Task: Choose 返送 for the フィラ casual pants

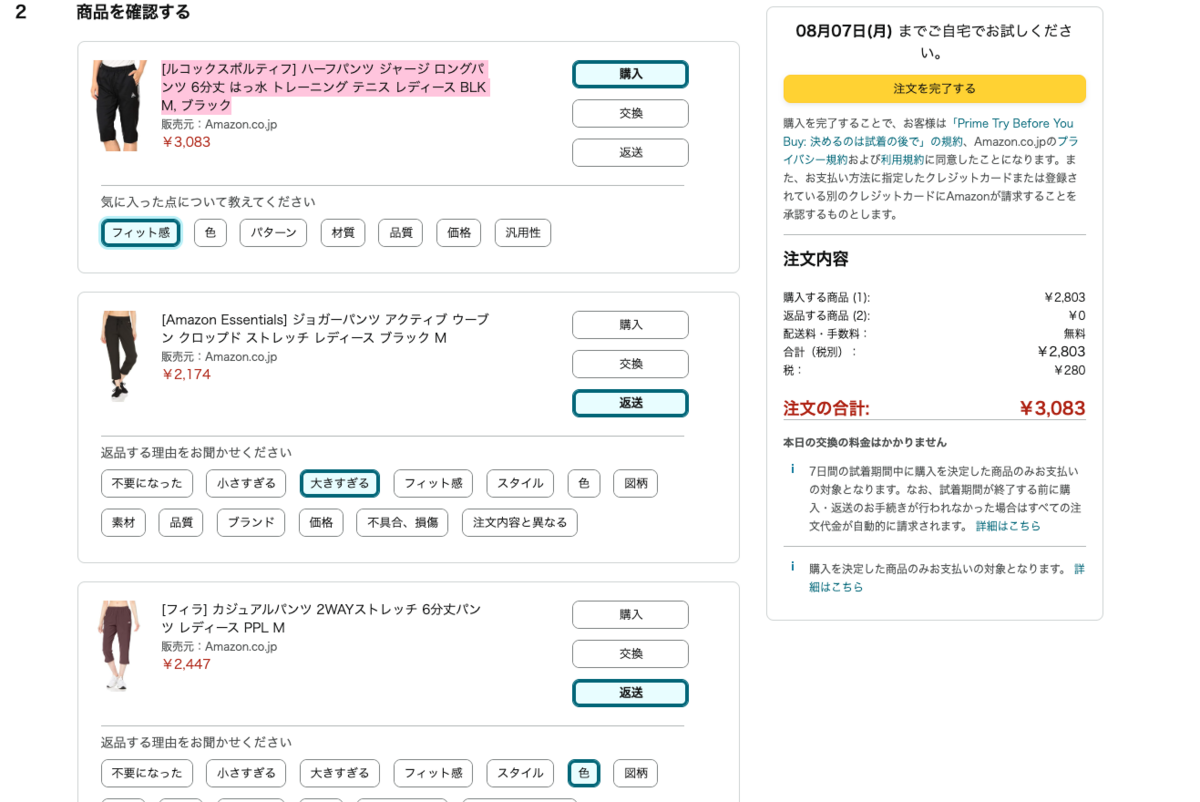Action: pos(630,693)
